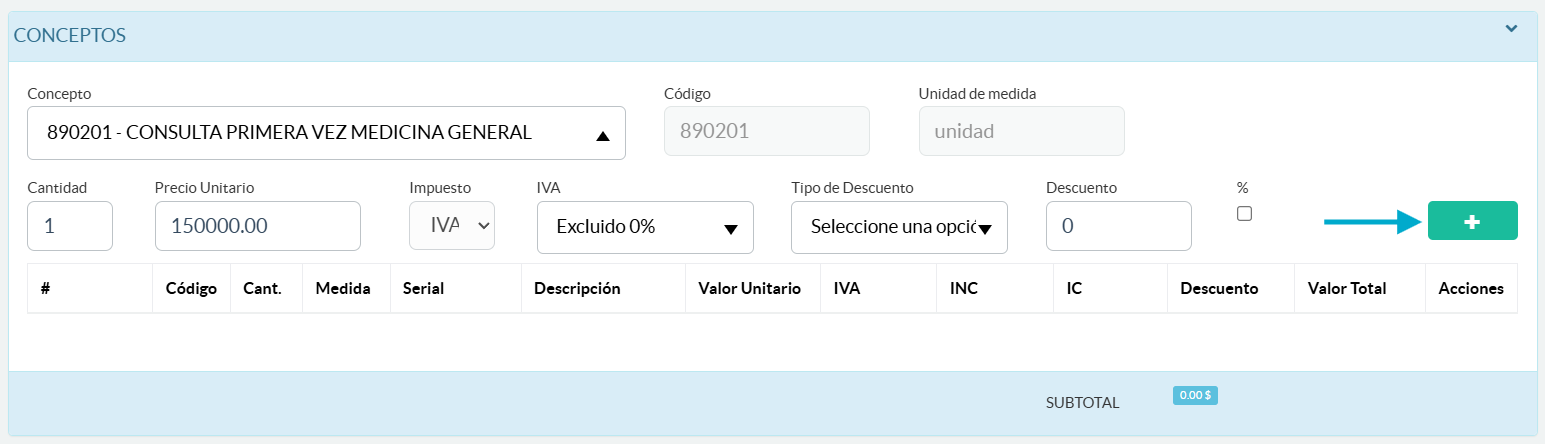1545x444 pixels.
Task: Click the Medida column header
Action: (x=343, y=289)
